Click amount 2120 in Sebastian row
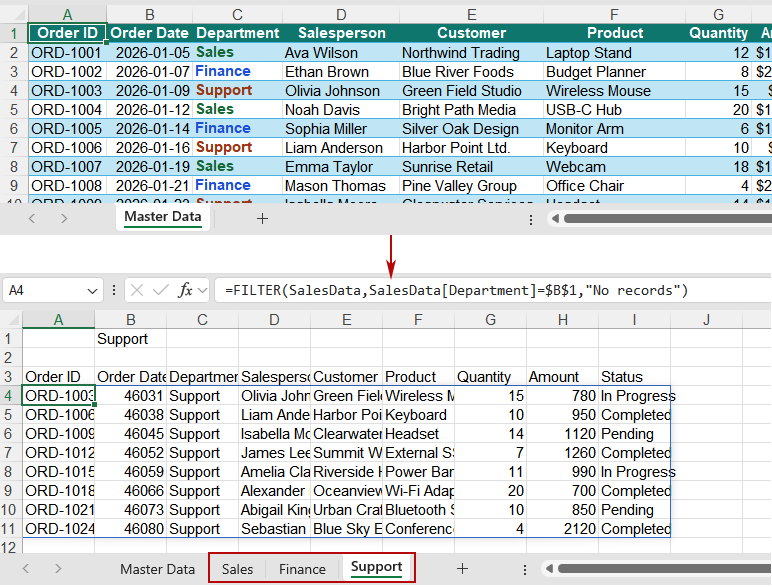Image resolution: width=772 pixels, height=587 pixels. pyautogui.click(x=562, y=529)
